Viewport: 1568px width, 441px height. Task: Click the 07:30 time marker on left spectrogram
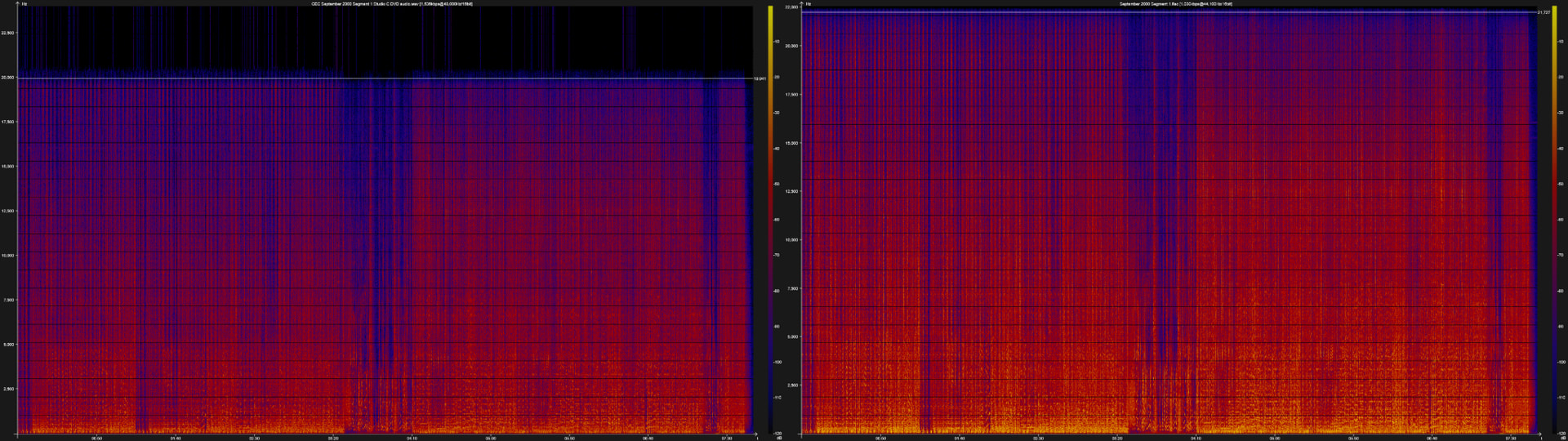click(x=727, y=438)
